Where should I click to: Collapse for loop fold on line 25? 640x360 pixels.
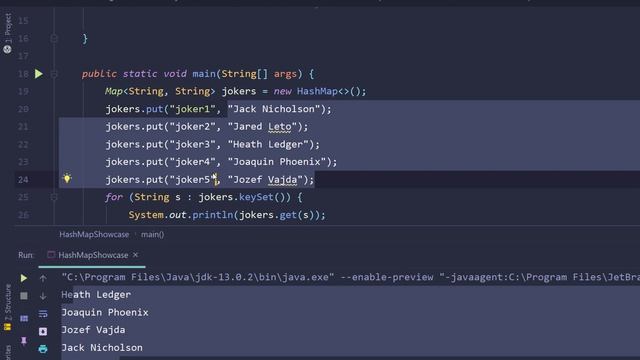[x=54, y=197]
